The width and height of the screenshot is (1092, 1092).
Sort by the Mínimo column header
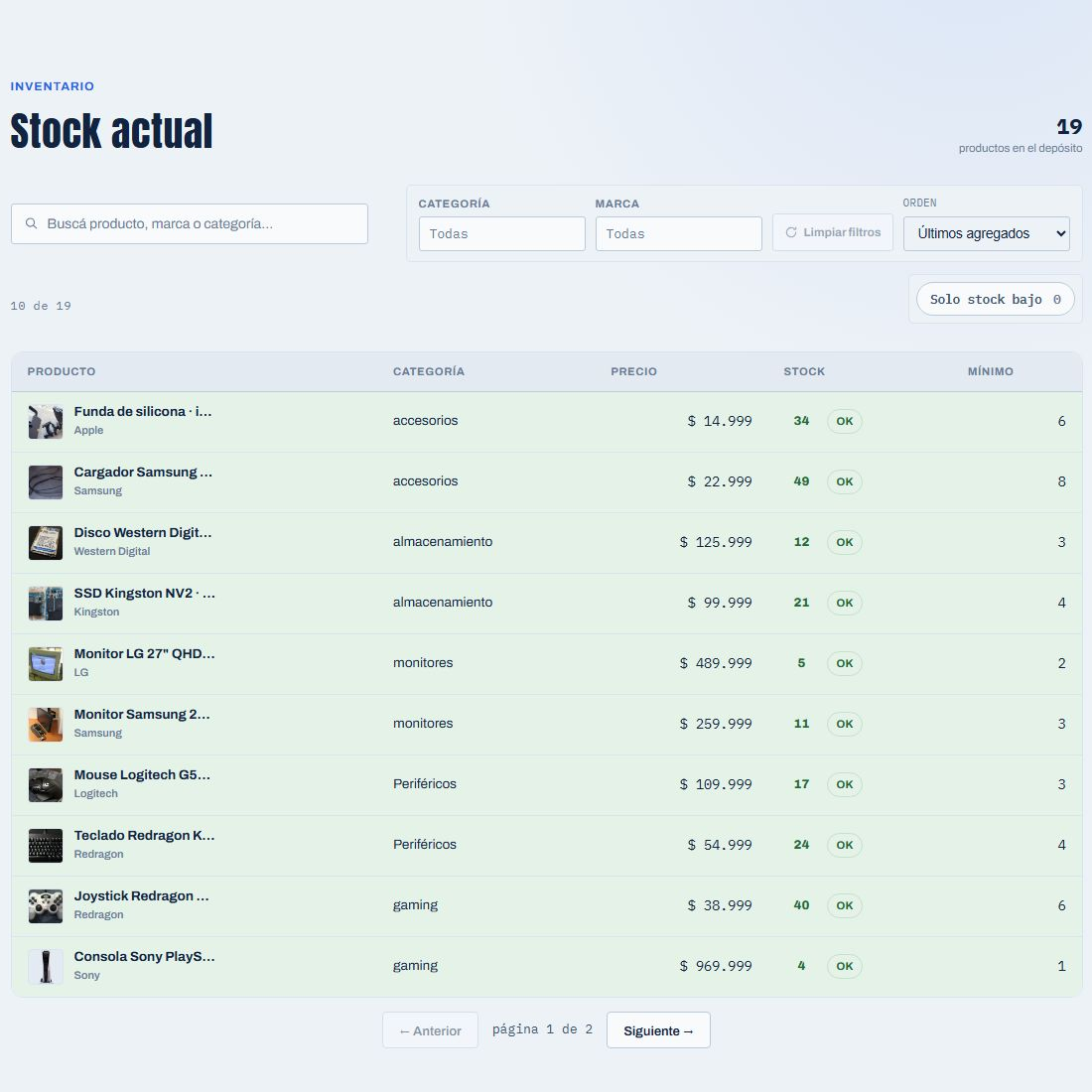[x=991, y=371]
